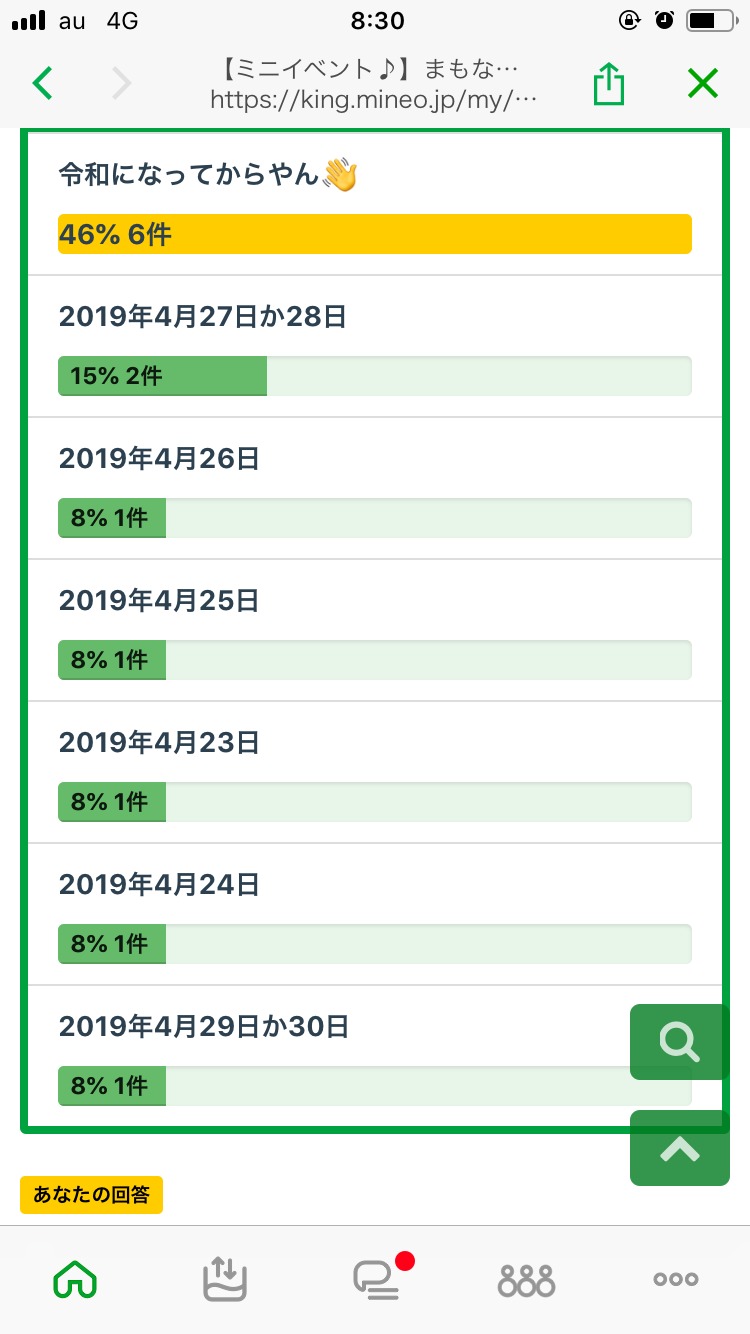The height and width of the screenshot is (1334, 750).
Task: Go to the Home tab icon
Action: click(76, 1279)
